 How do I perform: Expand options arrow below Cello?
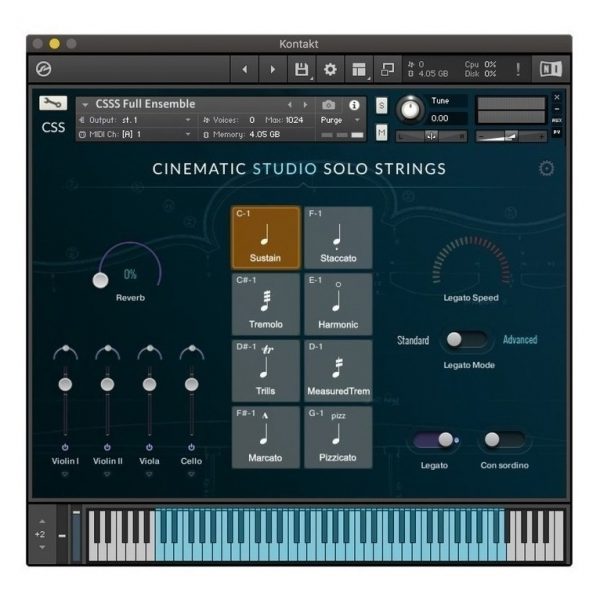click(191, 474)
